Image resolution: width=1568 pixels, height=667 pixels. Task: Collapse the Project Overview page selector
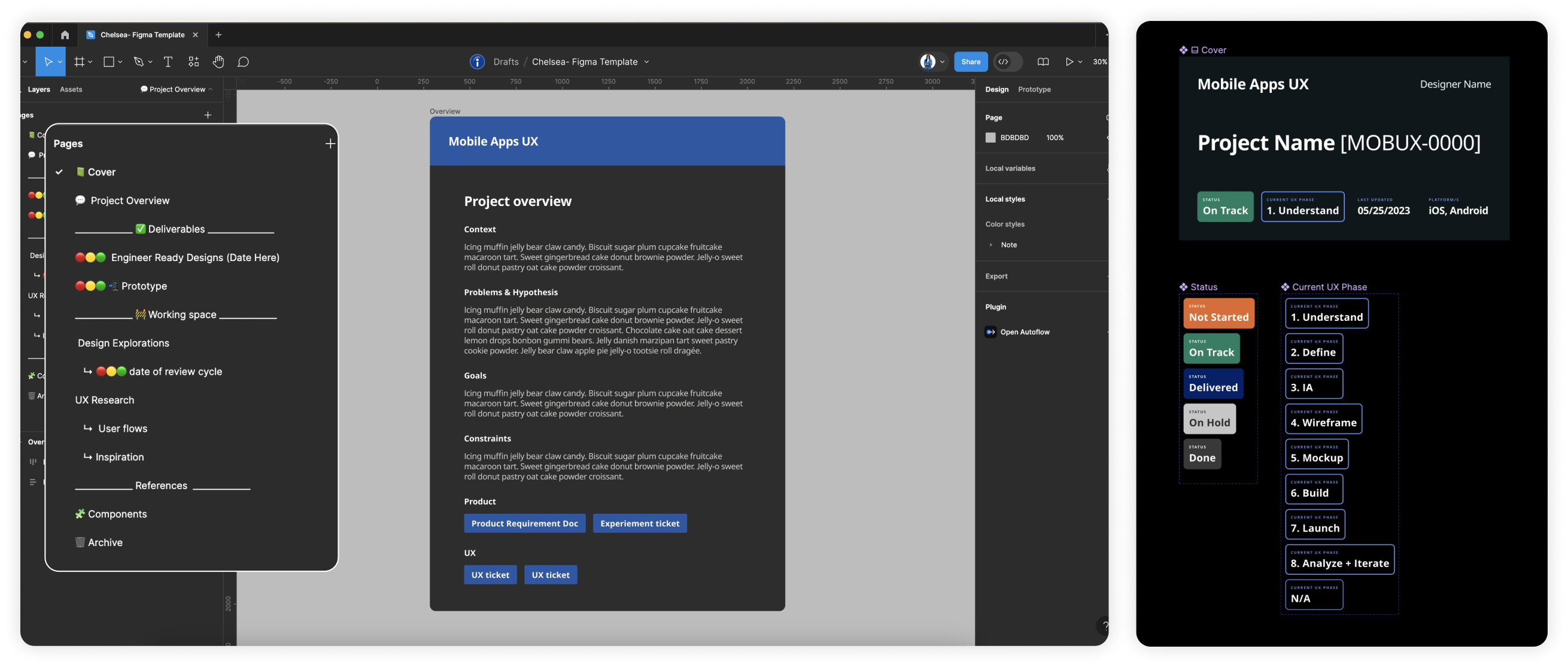[x=211, y=90]
